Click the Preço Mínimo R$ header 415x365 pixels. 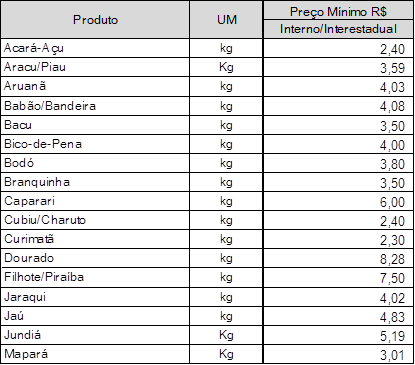pos(338,11)
